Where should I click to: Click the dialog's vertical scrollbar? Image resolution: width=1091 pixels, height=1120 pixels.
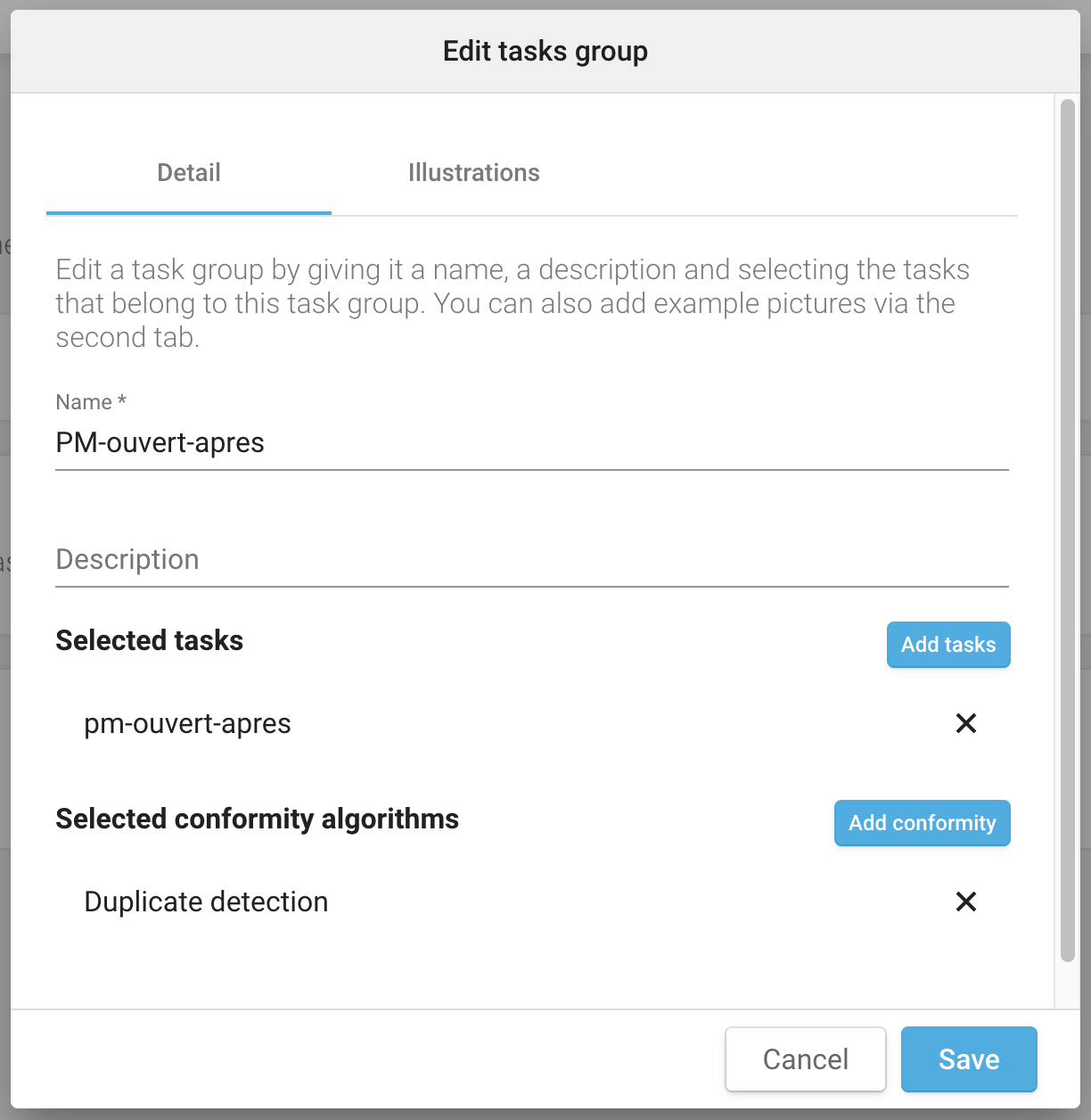click(1068, 531)
